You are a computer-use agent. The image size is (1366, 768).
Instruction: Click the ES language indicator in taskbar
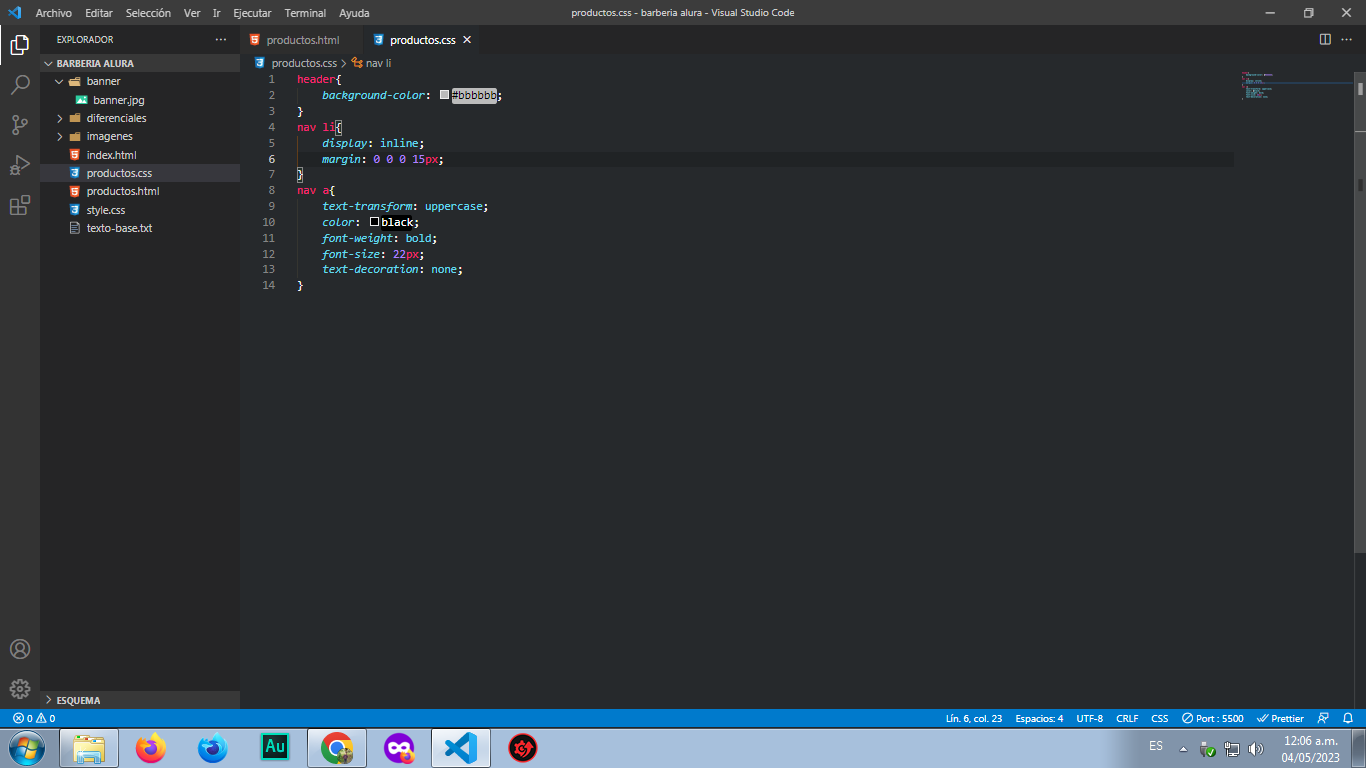click(x=1156, y=746)
